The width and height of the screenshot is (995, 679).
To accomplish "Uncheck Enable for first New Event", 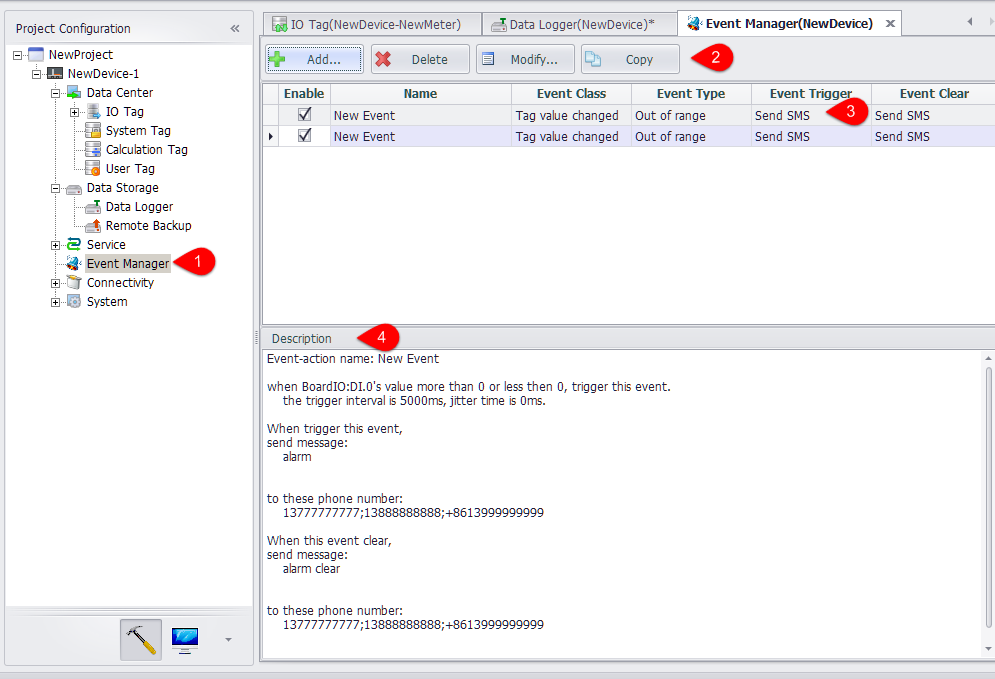I will [x=305, y=115].
